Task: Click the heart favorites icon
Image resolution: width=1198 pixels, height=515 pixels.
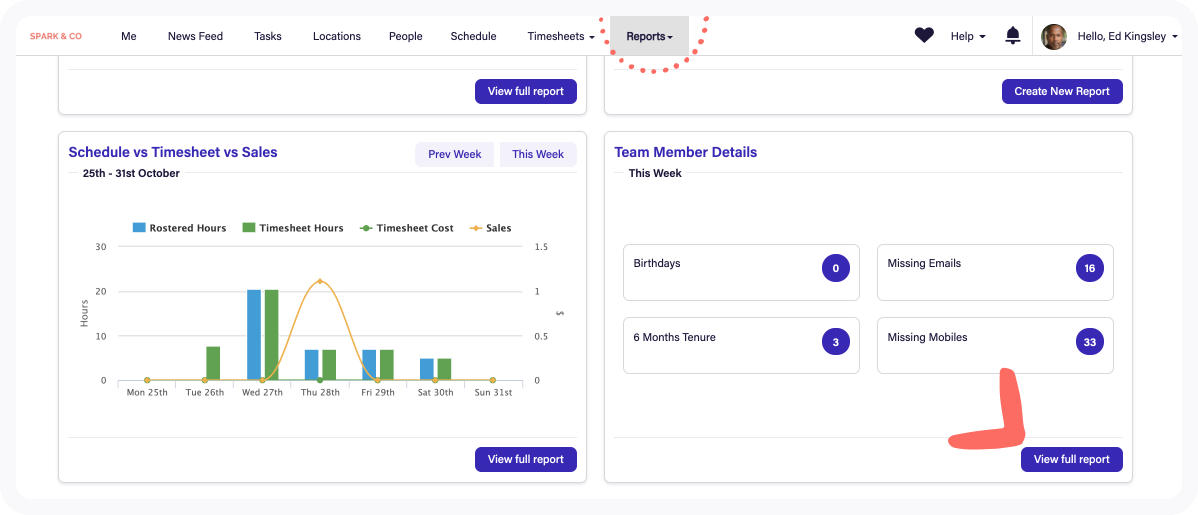Action: 924,36
